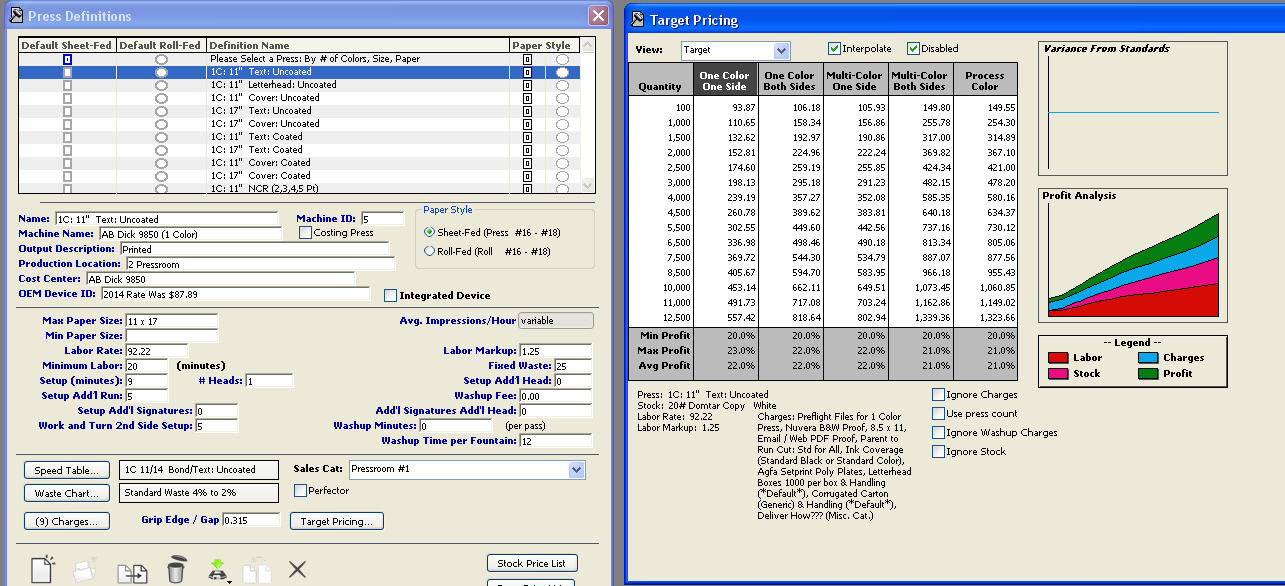Screen dimensions: 1285x586
Task: Check the Ignore Washup Charges option
Action: tap(938, 433)
